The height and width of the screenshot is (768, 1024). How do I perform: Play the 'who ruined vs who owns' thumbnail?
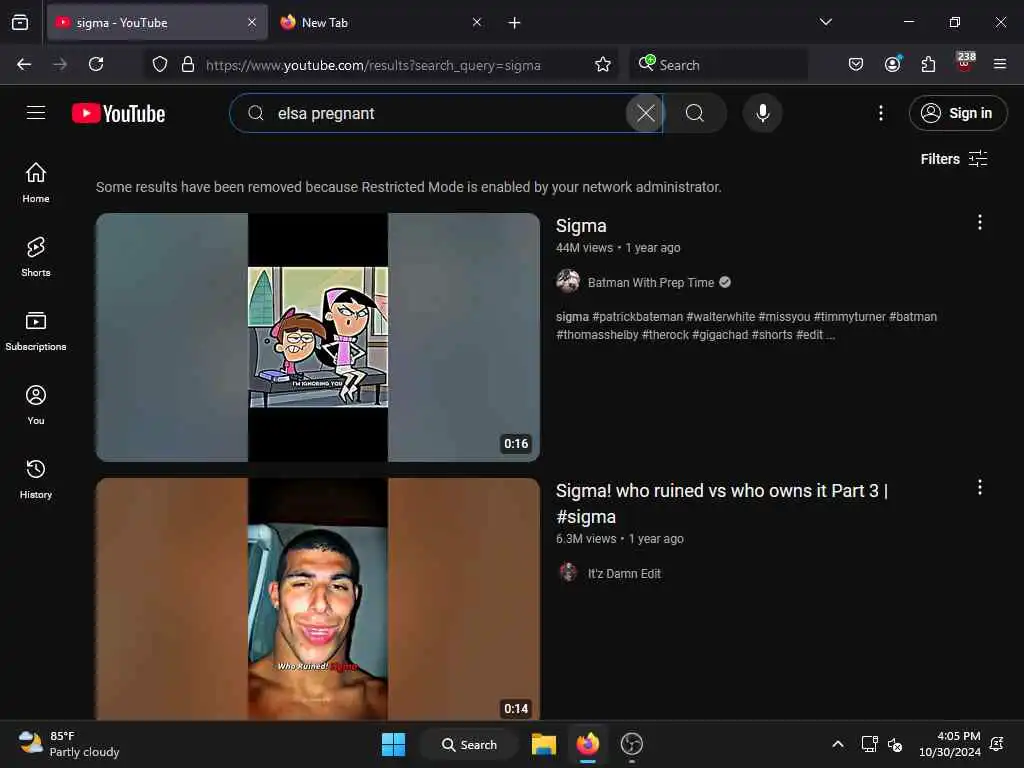pos(318,599)
